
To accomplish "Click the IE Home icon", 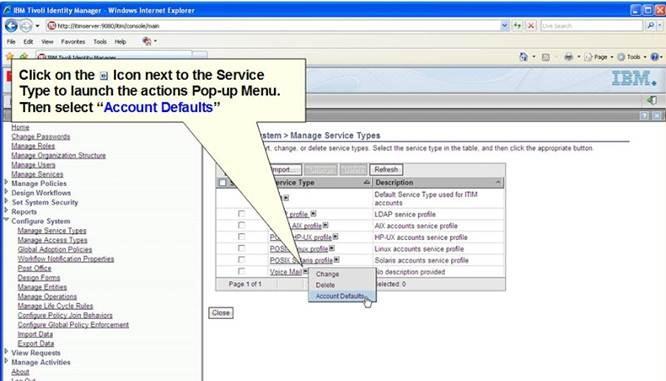I will point(523,57).
